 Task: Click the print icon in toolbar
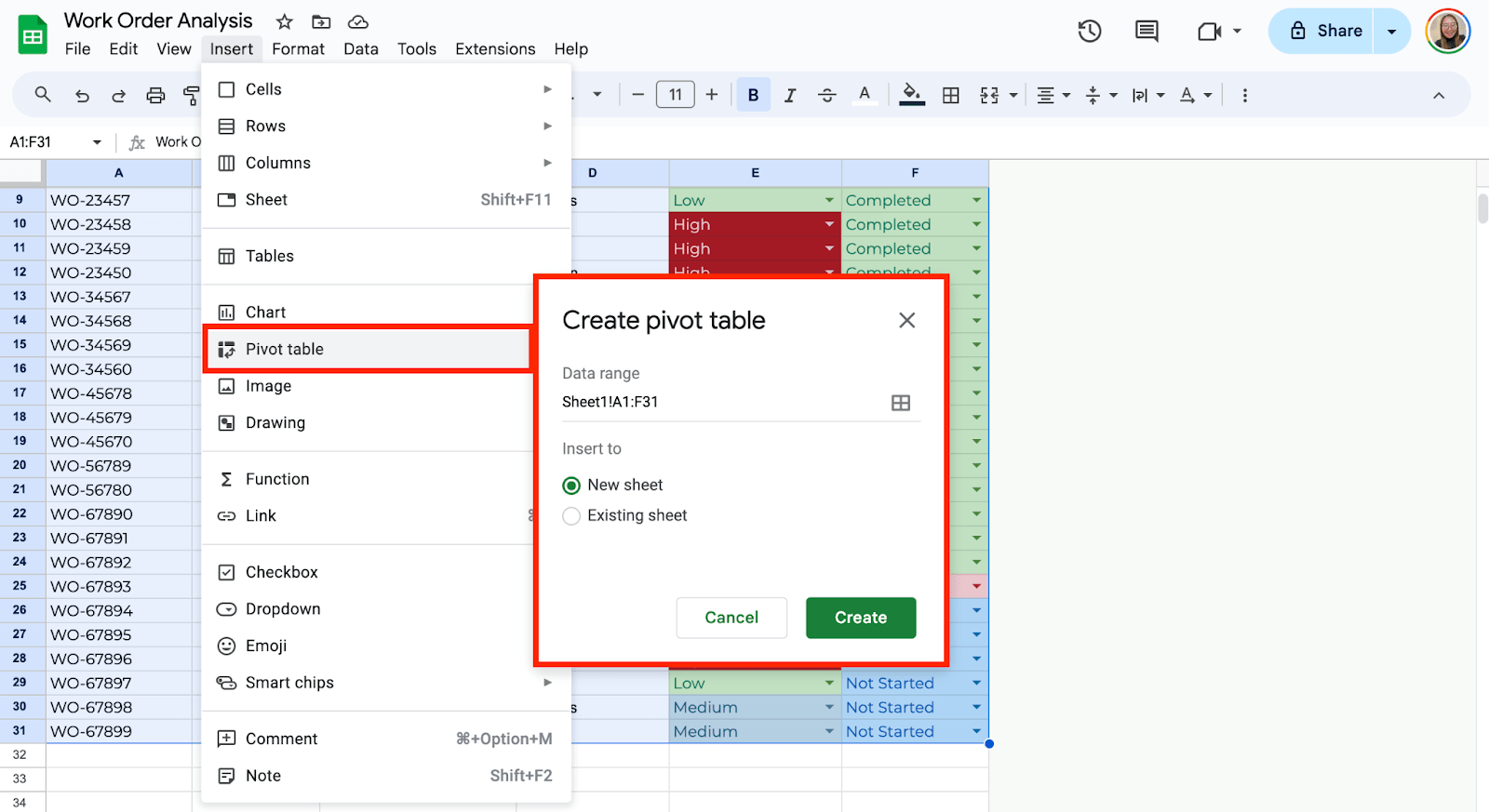point(155,95)
